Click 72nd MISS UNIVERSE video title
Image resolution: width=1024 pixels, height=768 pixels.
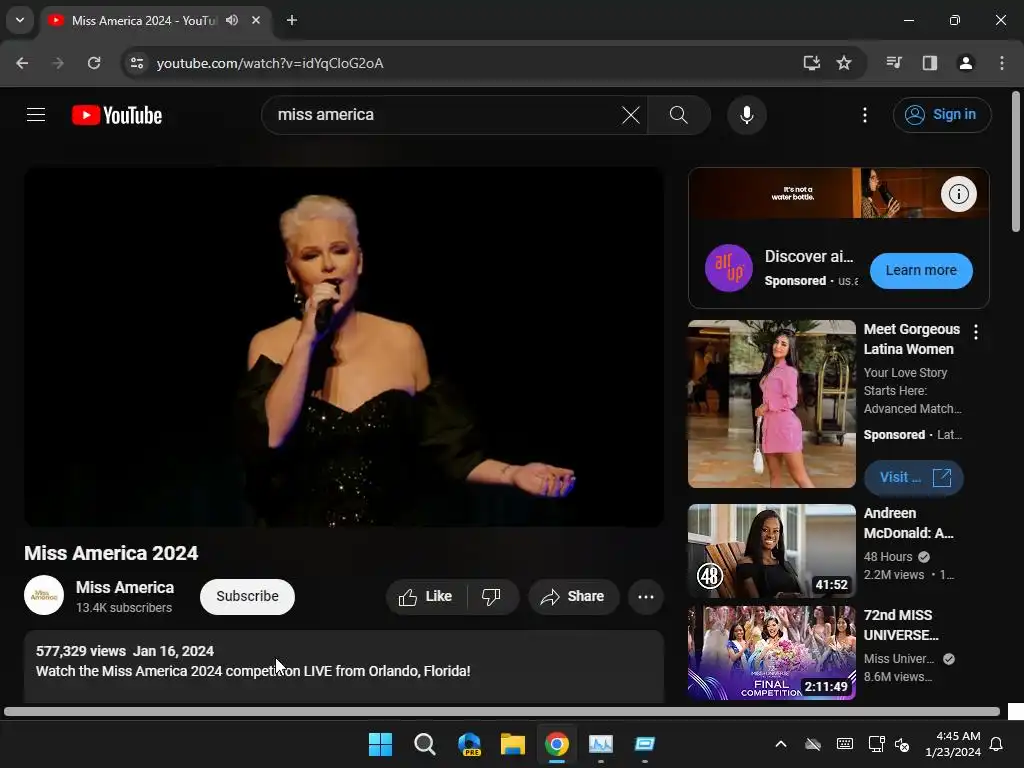tap(901, 625)
